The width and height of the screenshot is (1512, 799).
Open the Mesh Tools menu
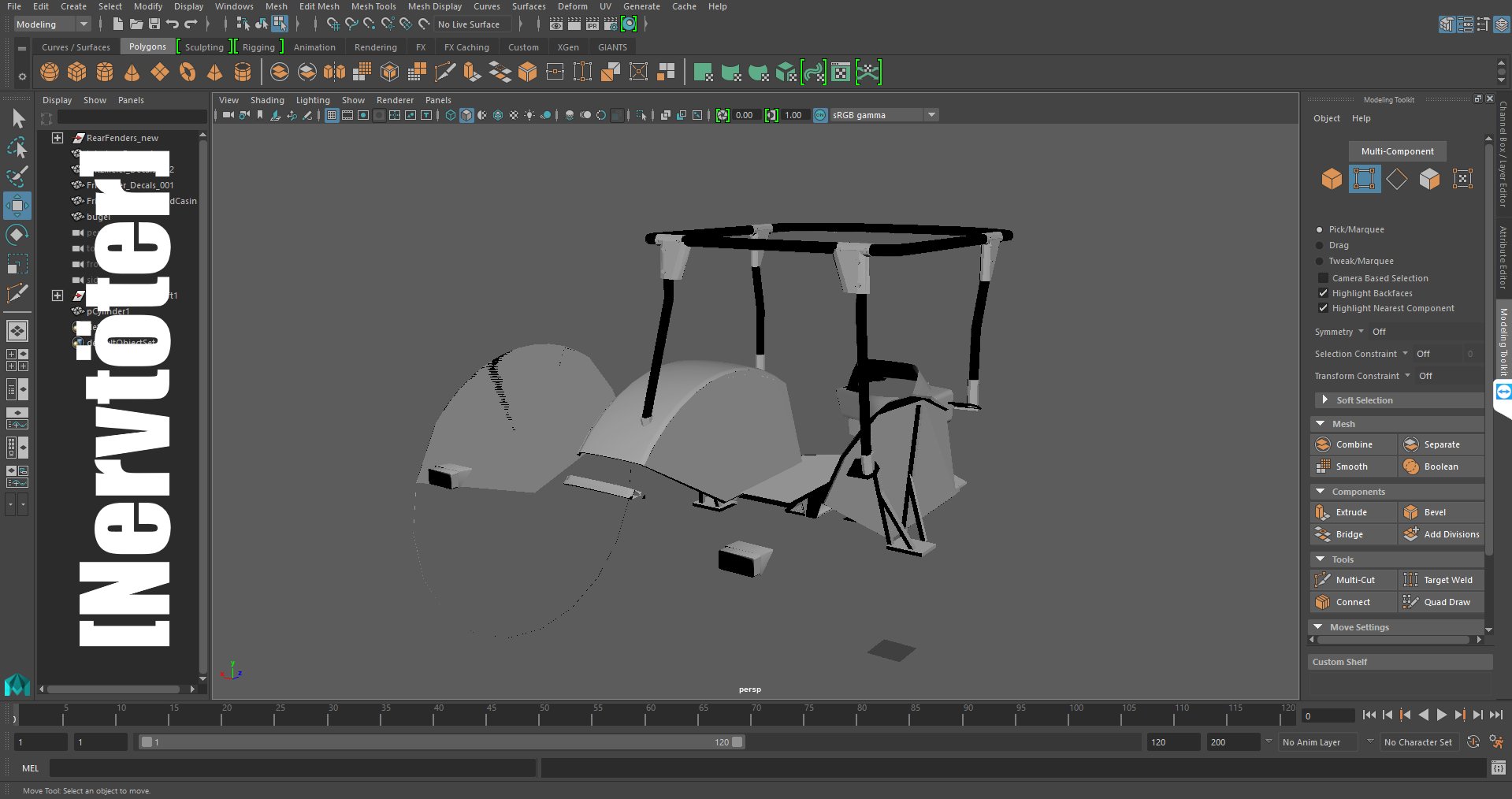coord(373,6)
